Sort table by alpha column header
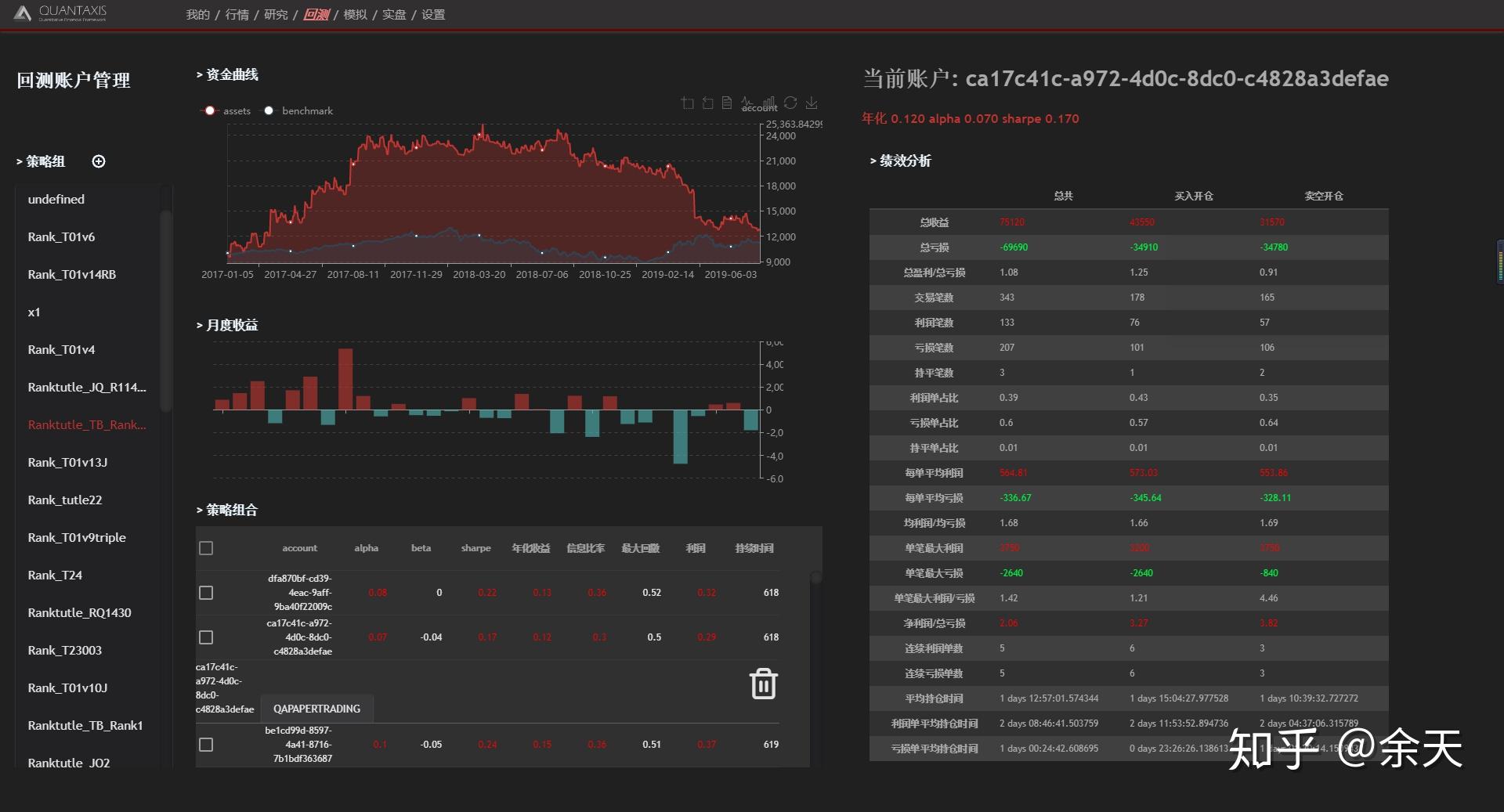This screenshot has width=1504, height=812. (x=366, y=548)
